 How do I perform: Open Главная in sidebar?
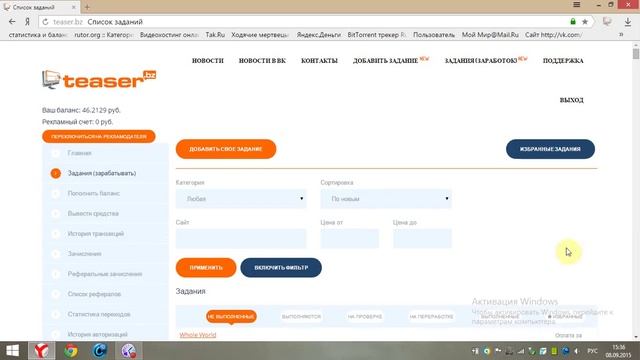(x=80, y=153)
